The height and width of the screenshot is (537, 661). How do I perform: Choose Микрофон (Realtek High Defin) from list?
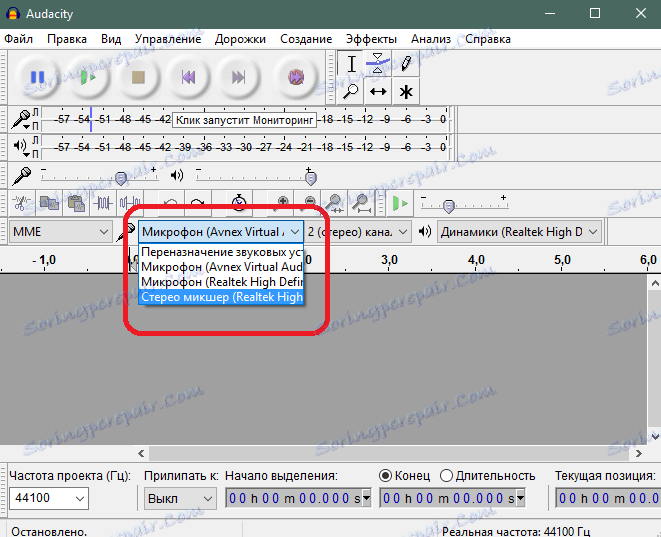click(221, 282)
